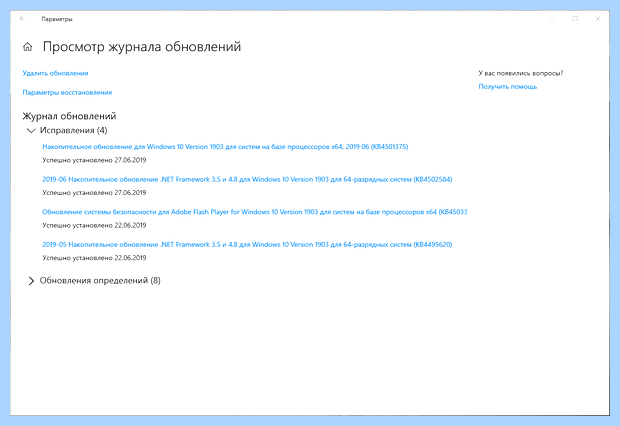Go to Settings home via house icon
620x426 pixels.
click(27, 47)
